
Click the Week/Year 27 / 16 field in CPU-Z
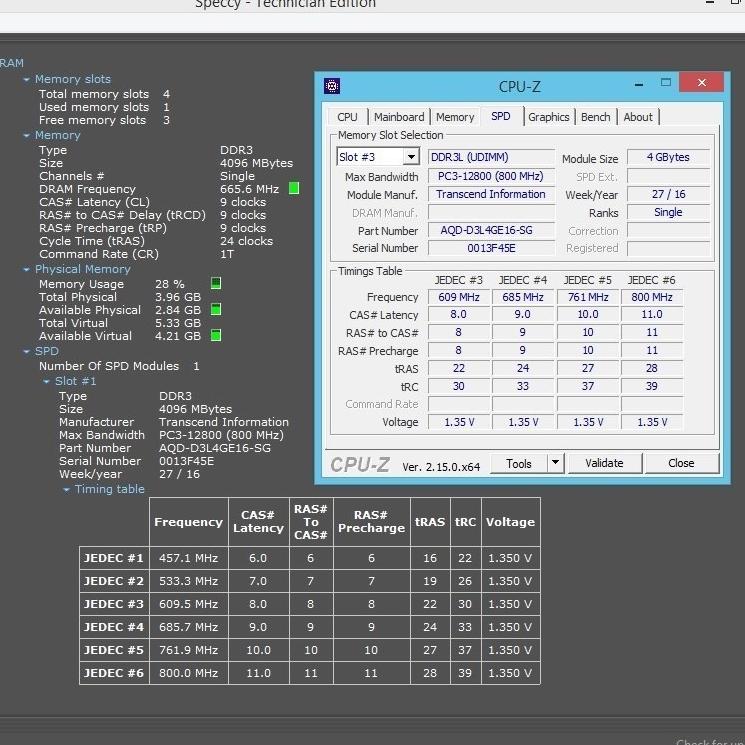(668, 194)
